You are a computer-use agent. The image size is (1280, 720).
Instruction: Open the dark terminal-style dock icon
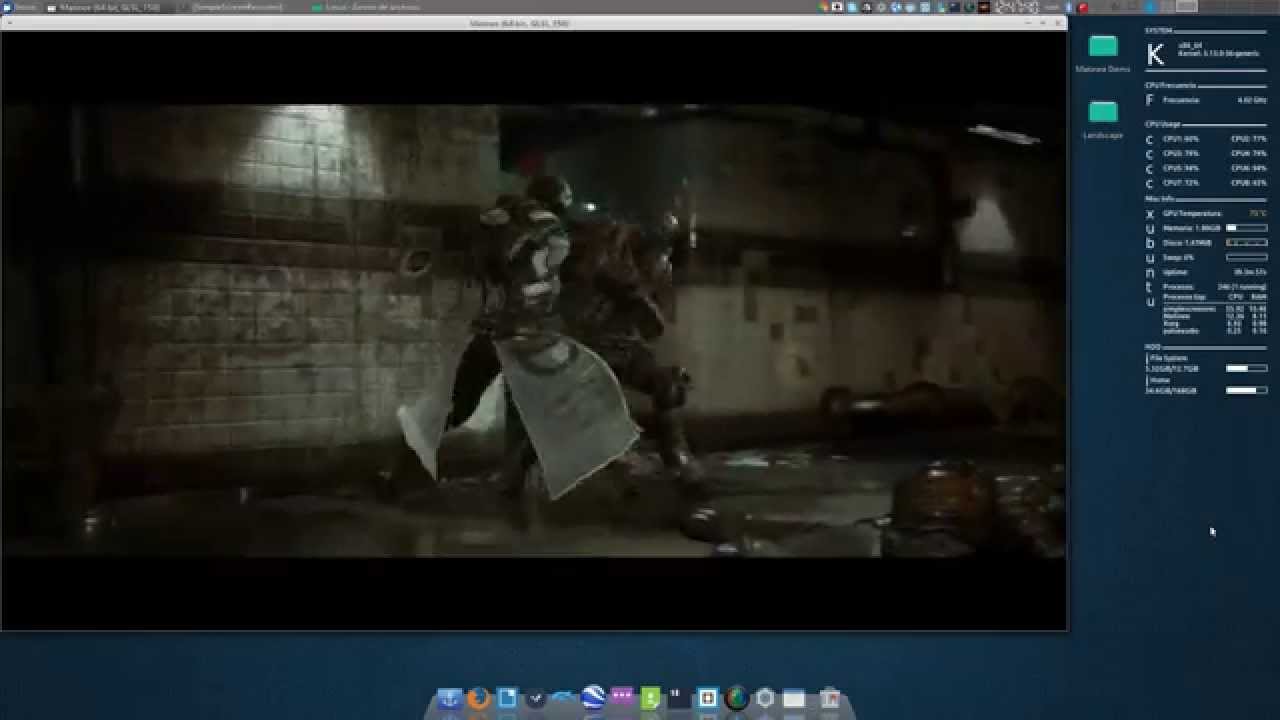click(679, 698)
